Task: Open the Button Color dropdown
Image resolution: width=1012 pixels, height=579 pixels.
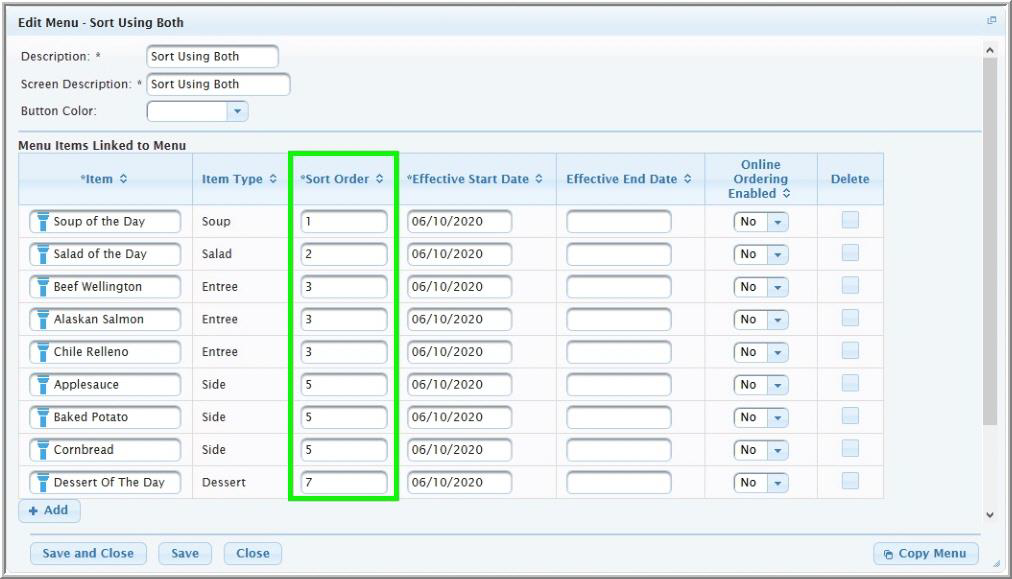Action: [x=236, y=111]
